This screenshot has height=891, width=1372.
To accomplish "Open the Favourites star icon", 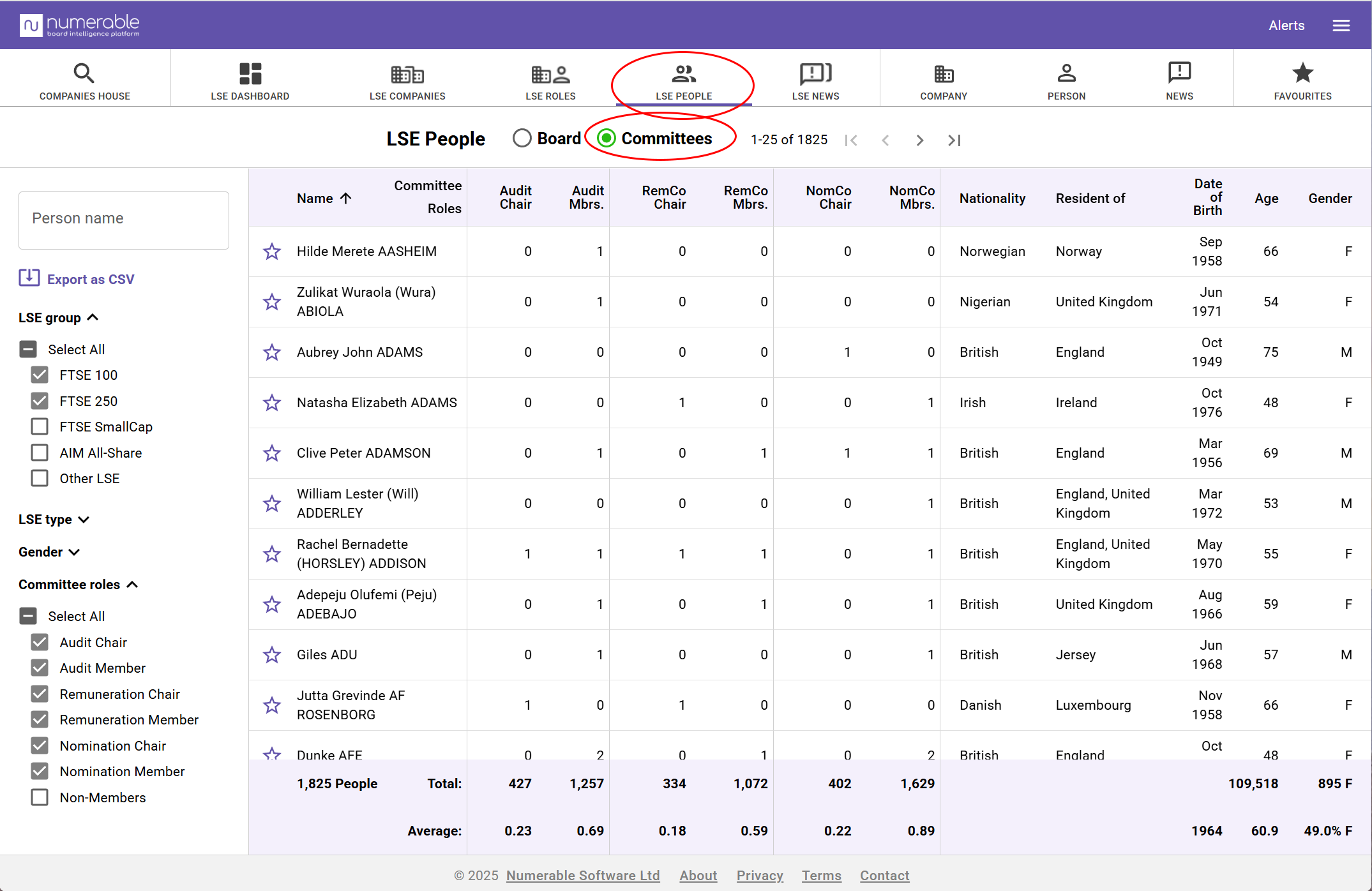I will point(1302,74).
